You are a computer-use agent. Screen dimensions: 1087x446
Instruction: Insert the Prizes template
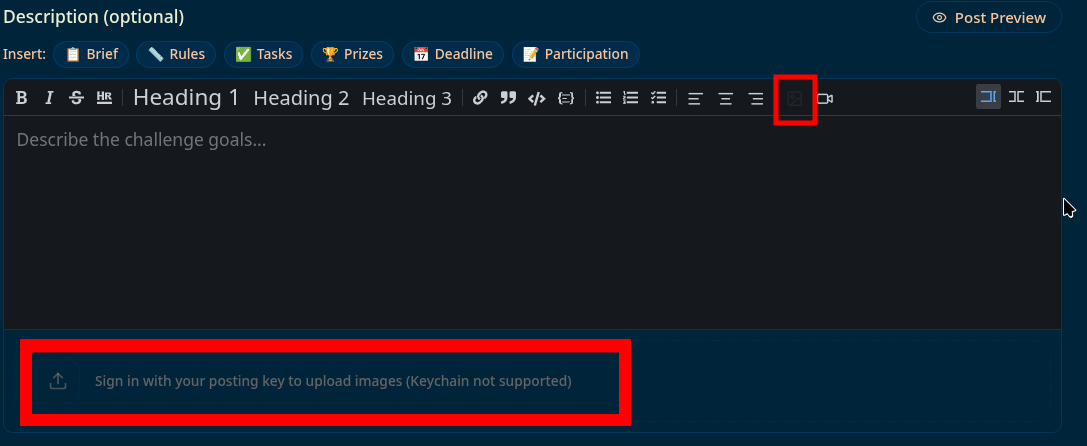(352, 54)
